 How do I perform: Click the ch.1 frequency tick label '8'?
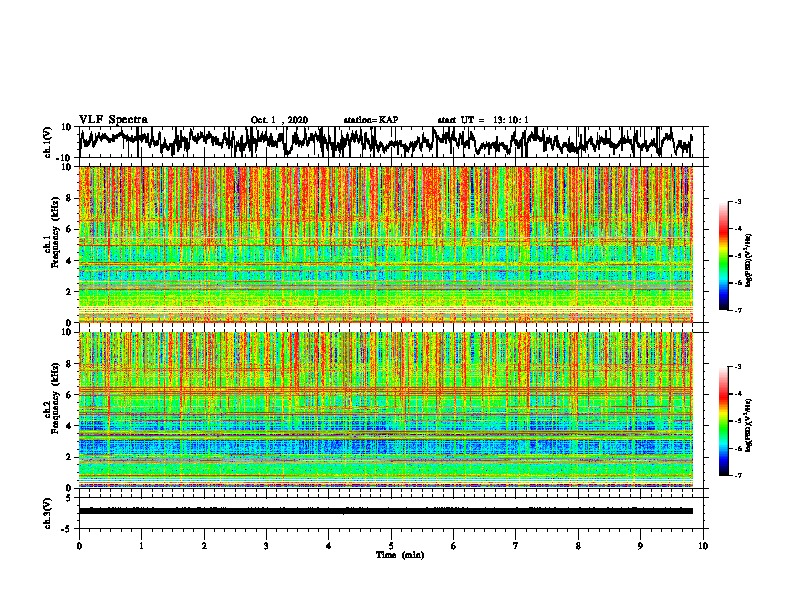[x=70, y=198]
